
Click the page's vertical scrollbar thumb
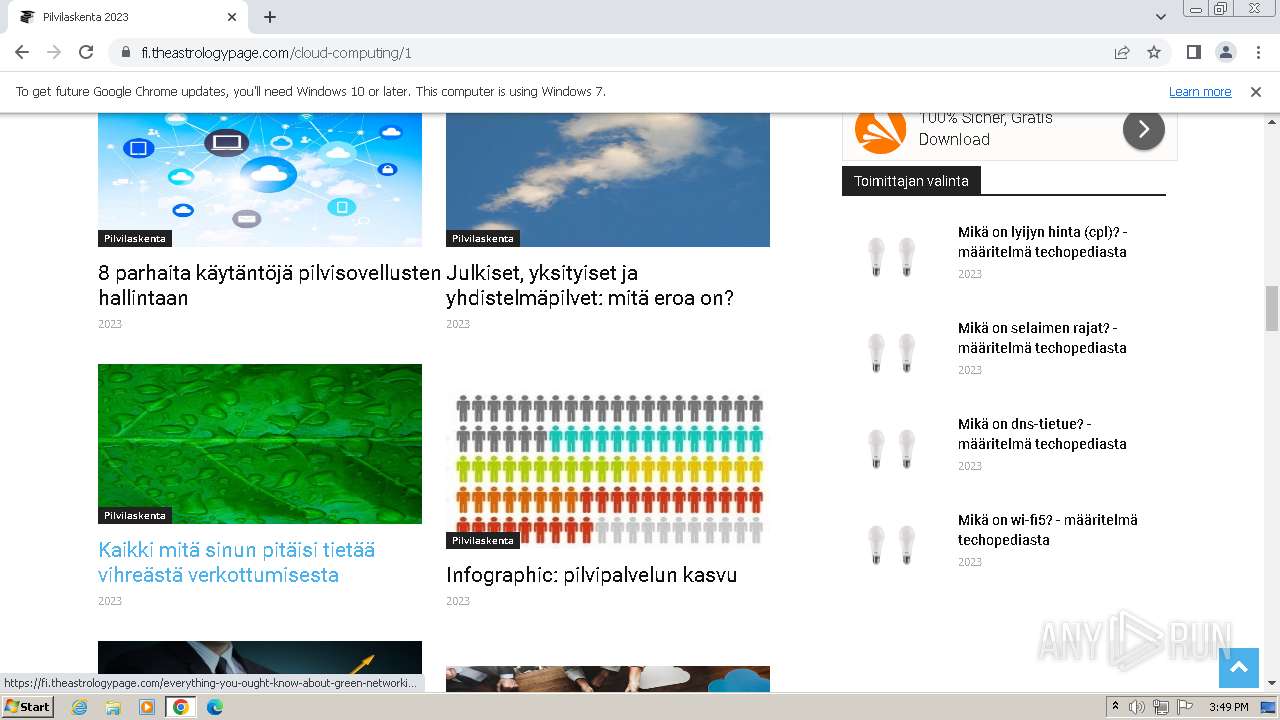[1272, 308]
